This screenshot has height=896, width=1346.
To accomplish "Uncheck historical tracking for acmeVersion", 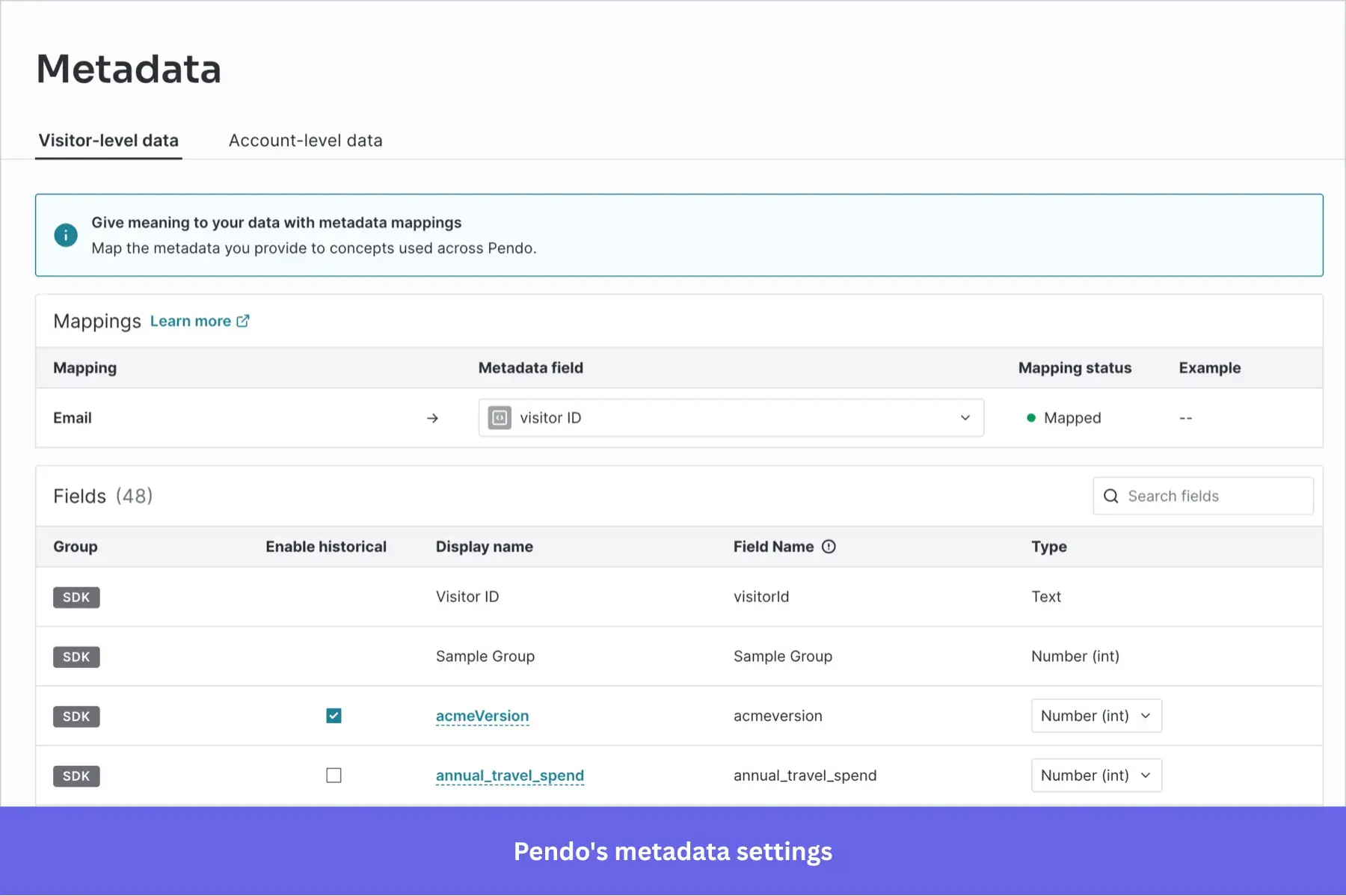I will click(x=334, y=715).
